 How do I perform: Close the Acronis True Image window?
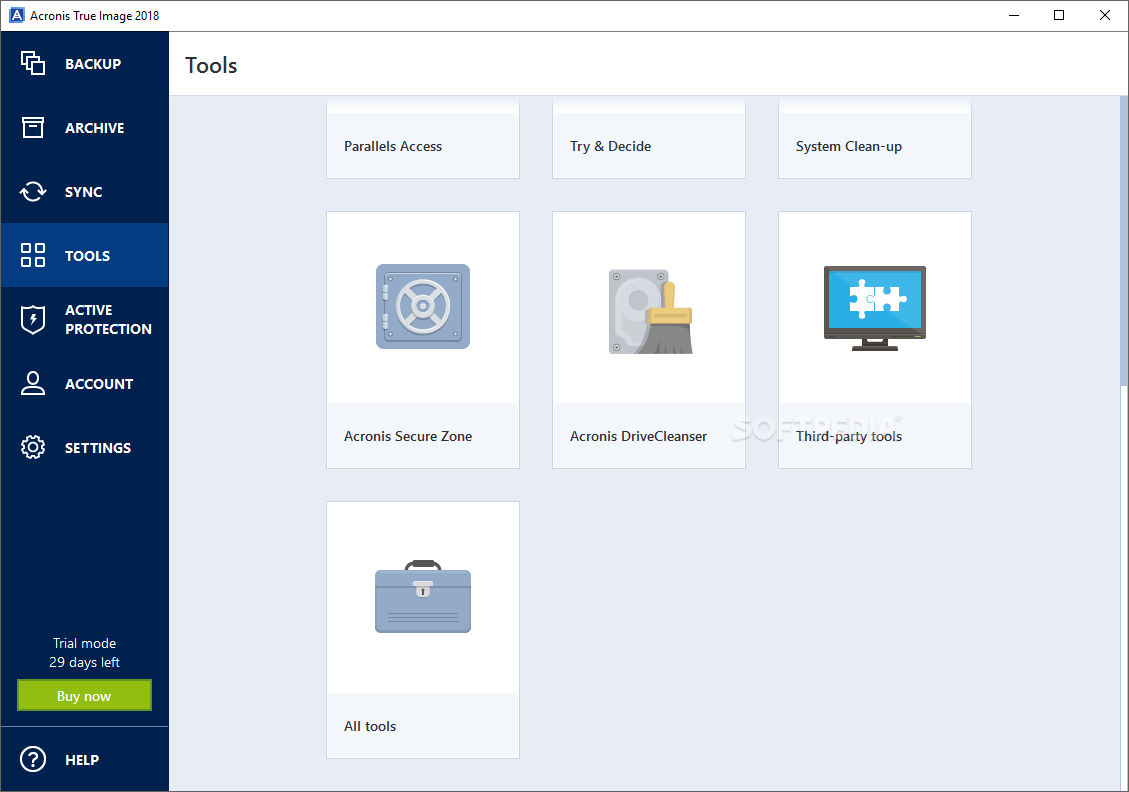point(1105,15)
